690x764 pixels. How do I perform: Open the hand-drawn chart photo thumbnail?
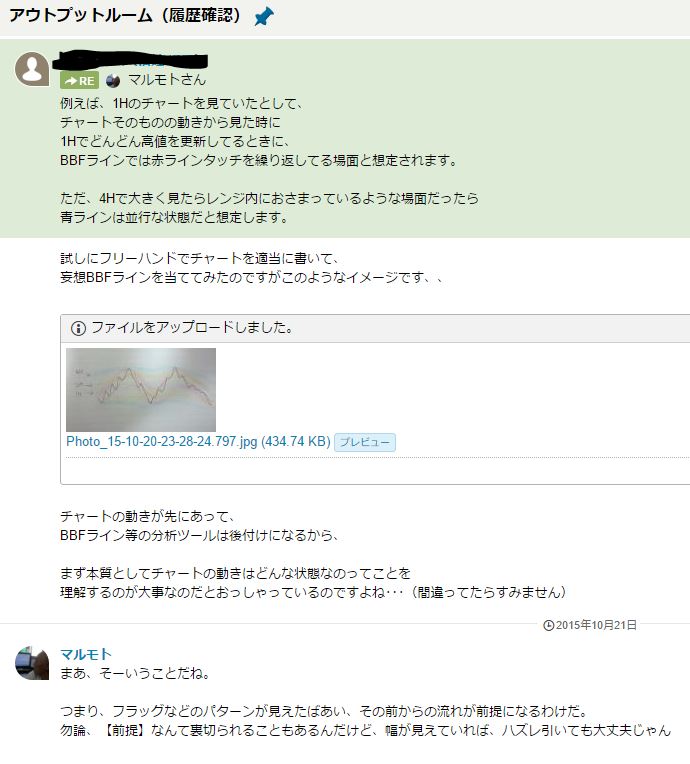(141, 390)
